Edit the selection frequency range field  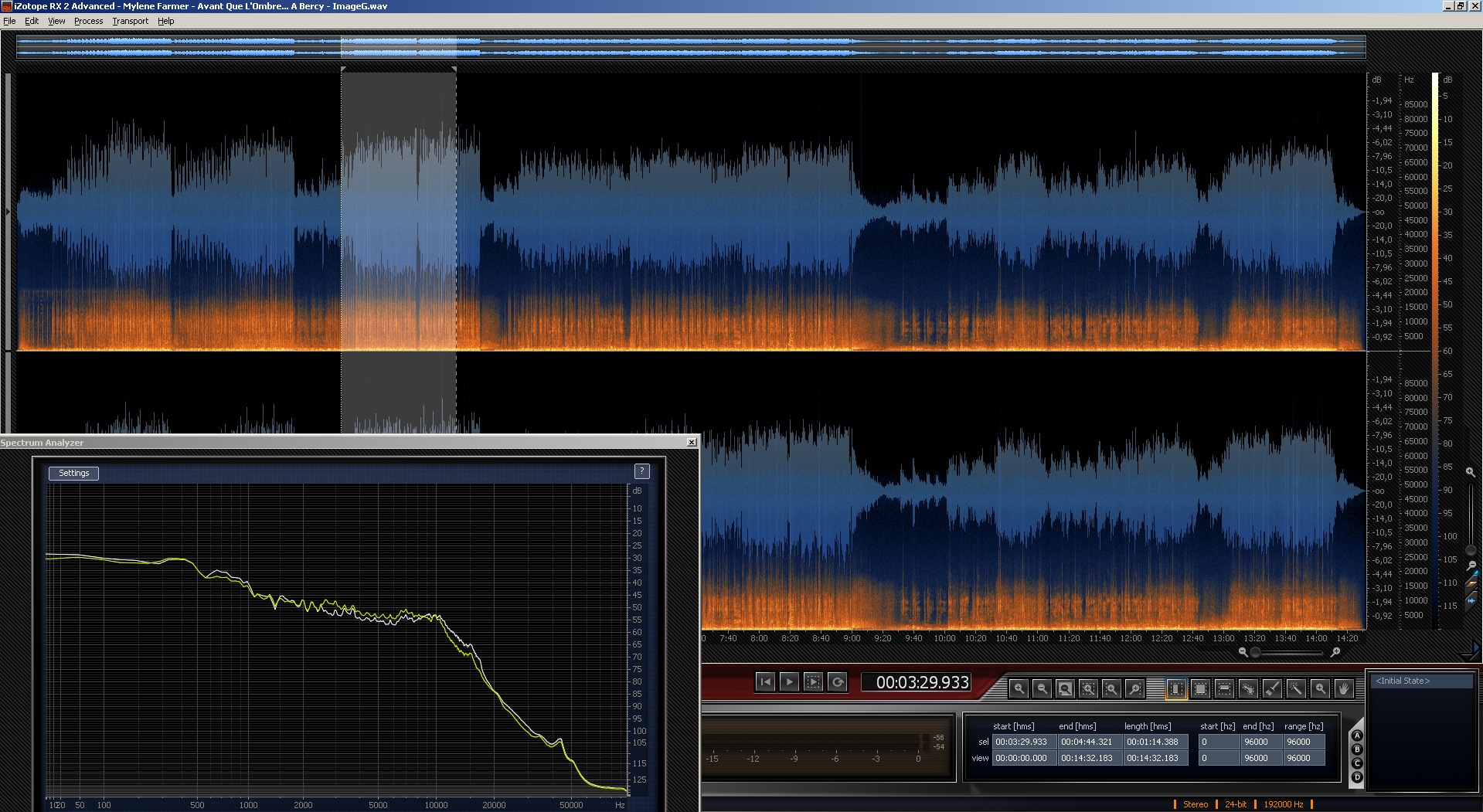[1304, 742]
